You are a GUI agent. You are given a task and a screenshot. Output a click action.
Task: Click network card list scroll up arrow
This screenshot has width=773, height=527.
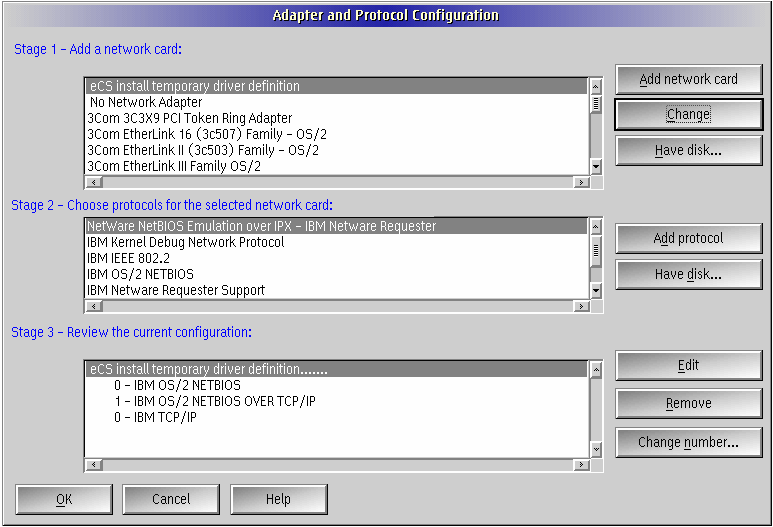[596, 87]
